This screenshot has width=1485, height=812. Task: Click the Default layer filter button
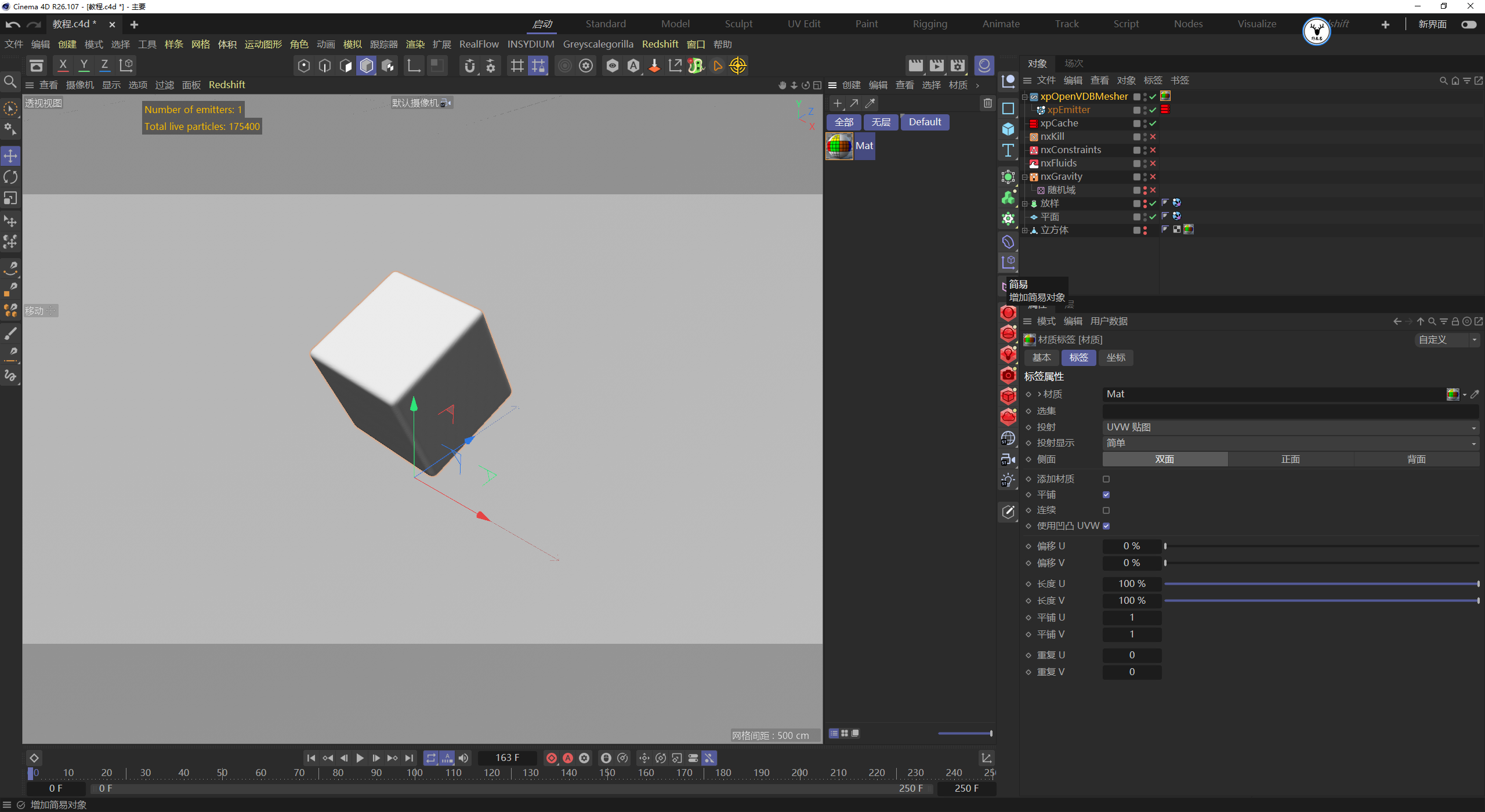pos(925,122)
